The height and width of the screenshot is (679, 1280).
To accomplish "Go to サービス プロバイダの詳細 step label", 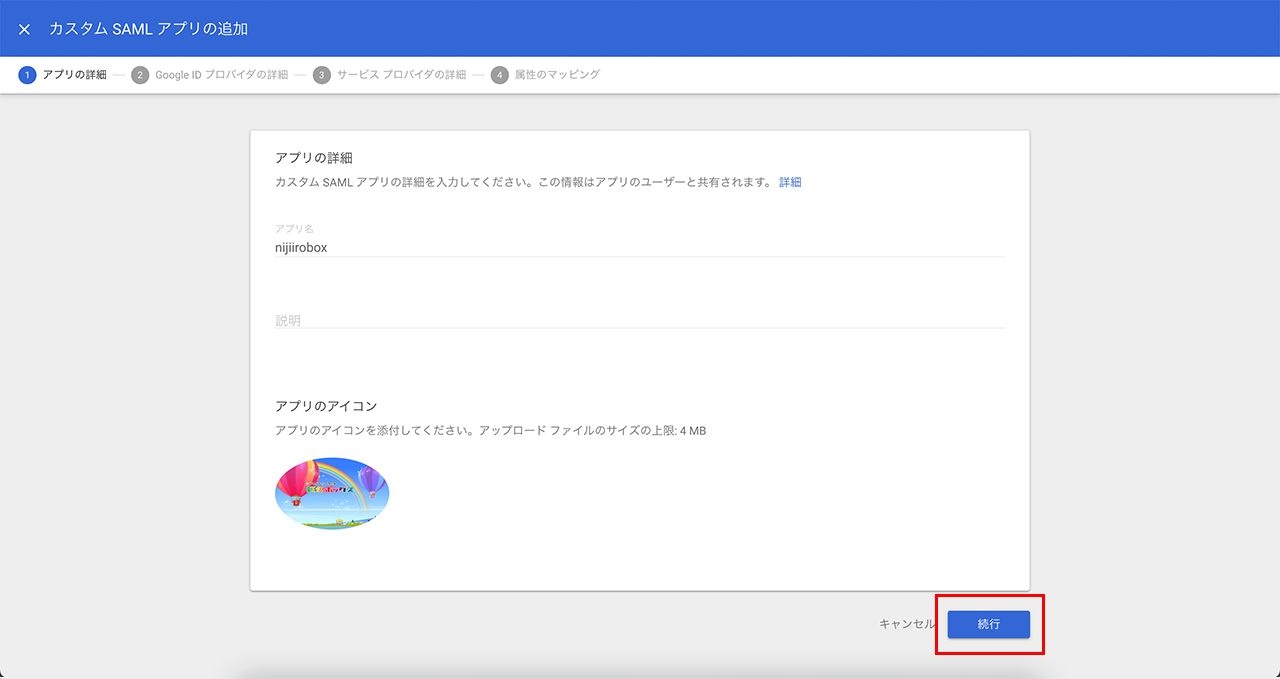I will (x=401, y=75).
